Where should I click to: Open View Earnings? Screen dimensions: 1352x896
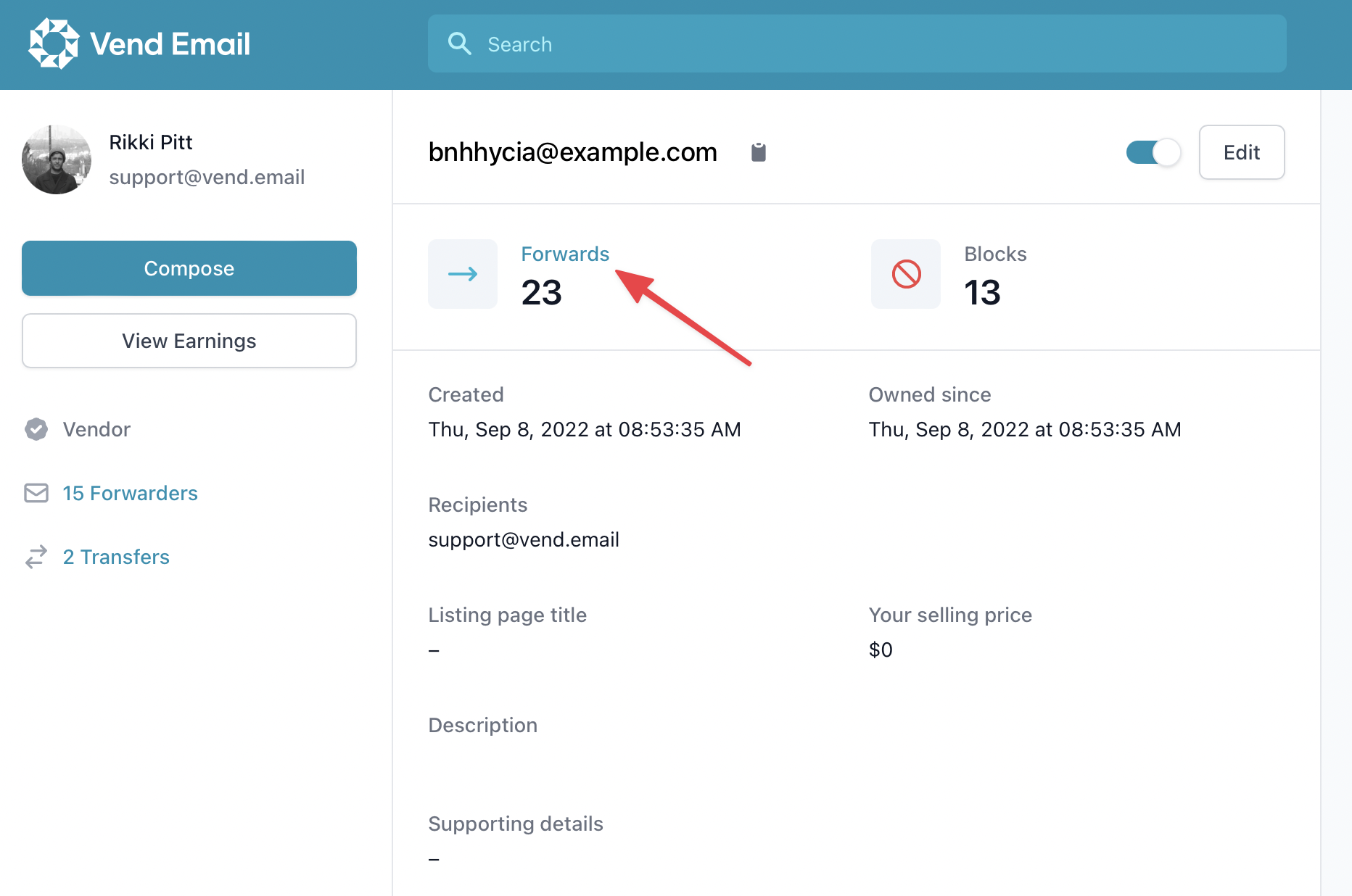point(189,341)
